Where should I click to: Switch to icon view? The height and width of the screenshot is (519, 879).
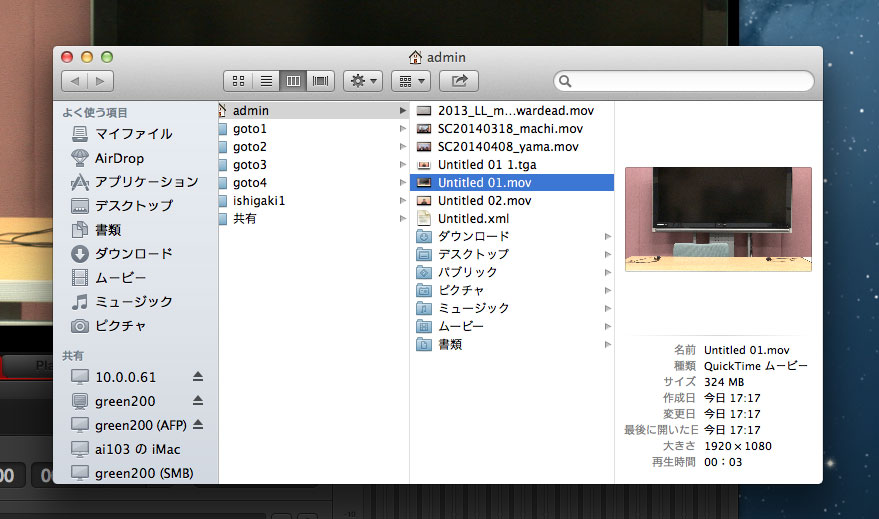[238, 81]
